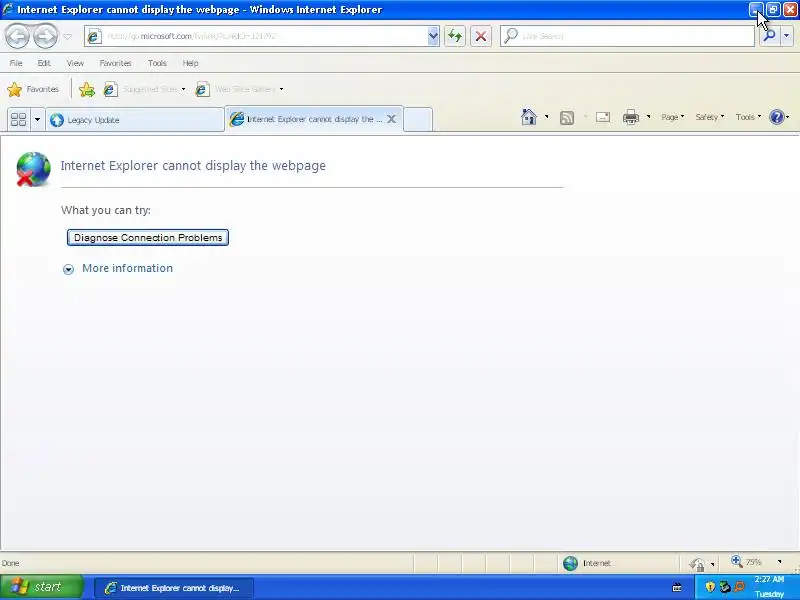Open the recent pages dropdown arrow
800x600 pixels.
[x=67, y=36]
